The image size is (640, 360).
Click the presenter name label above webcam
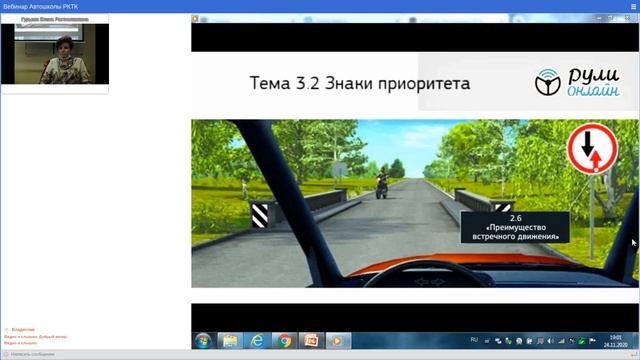click(x=55, y=19)
